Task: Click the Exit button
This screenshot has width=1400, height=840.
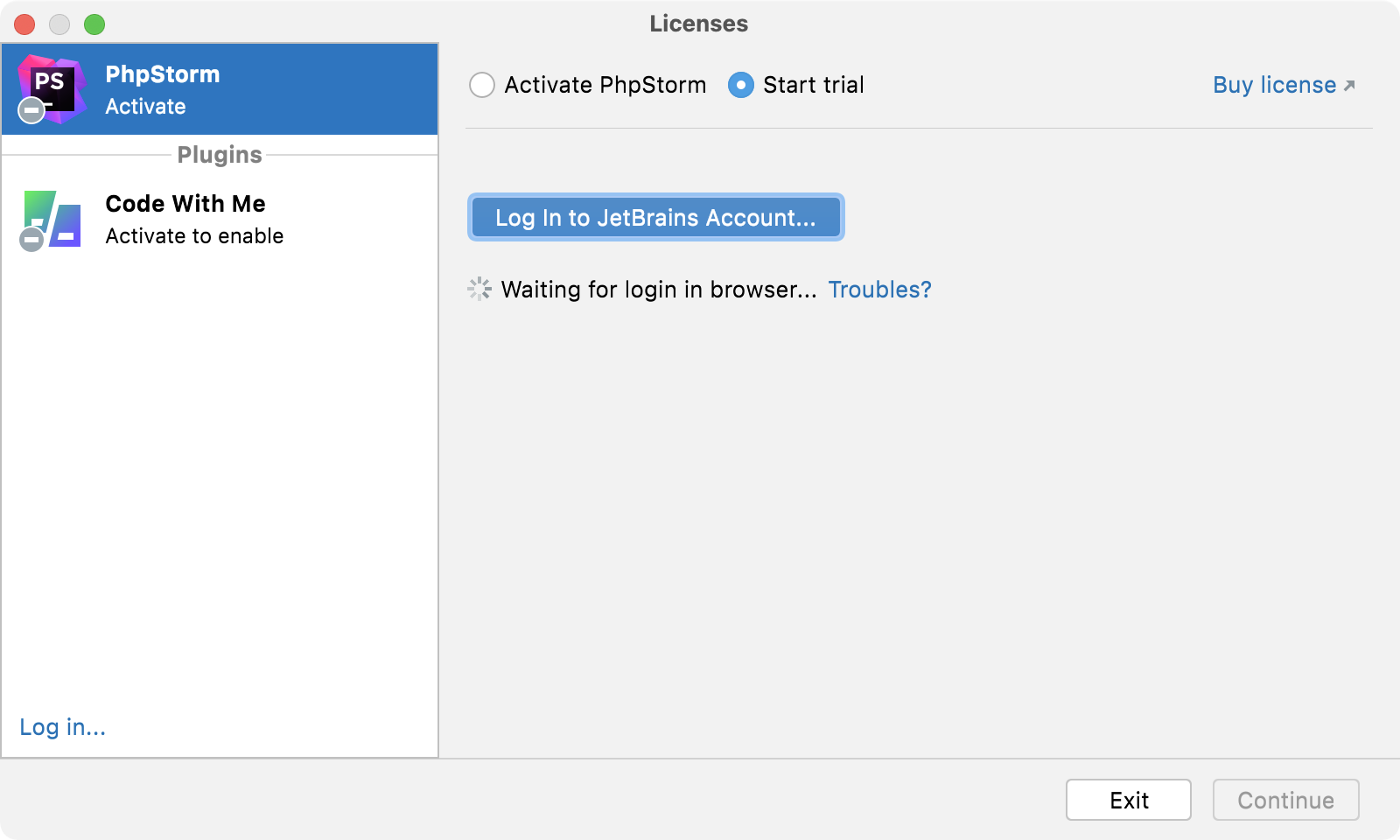Action: point(1128,799)
